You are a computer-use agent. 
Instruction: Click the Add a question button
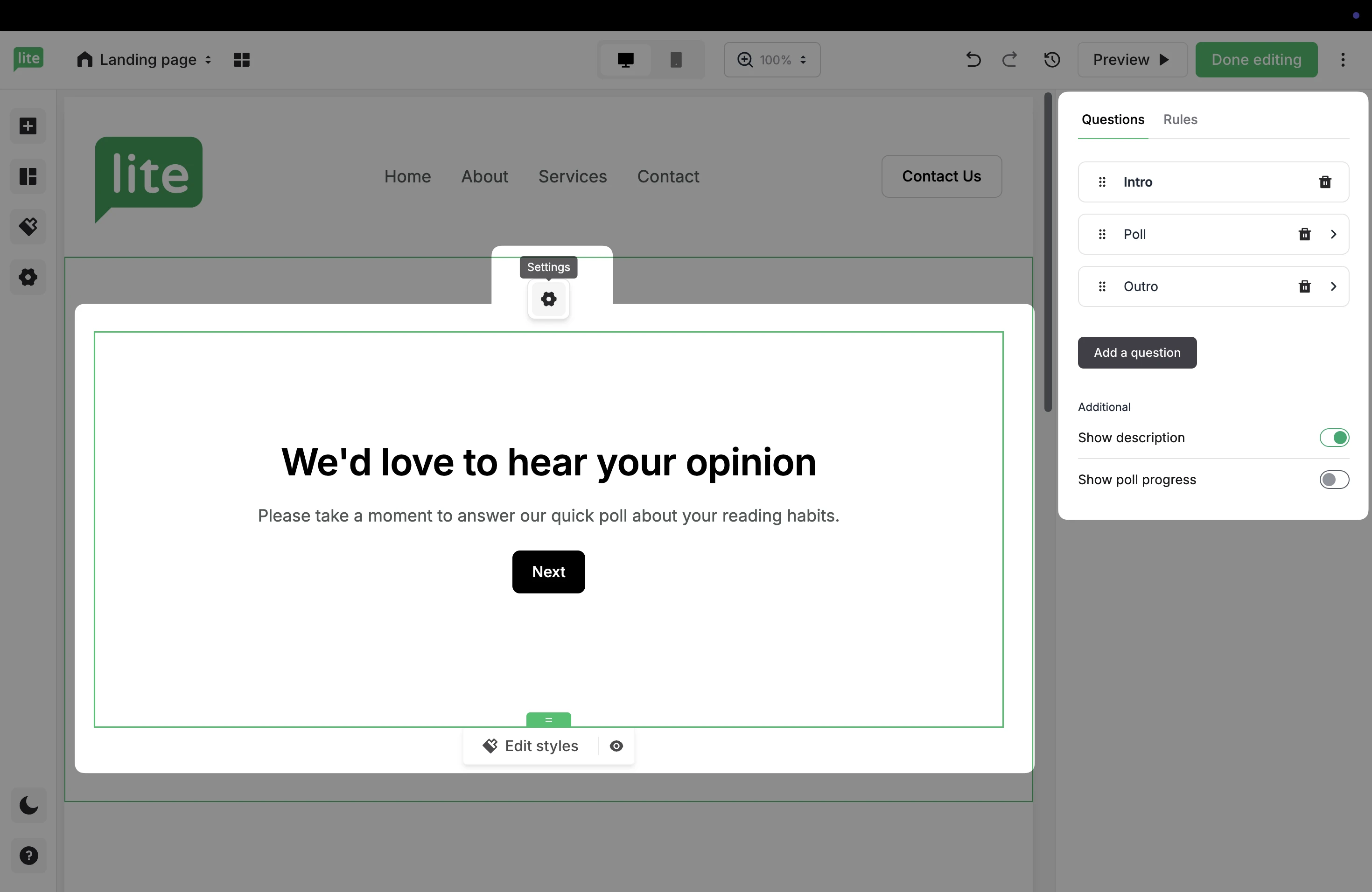(x=1137, y=353)
